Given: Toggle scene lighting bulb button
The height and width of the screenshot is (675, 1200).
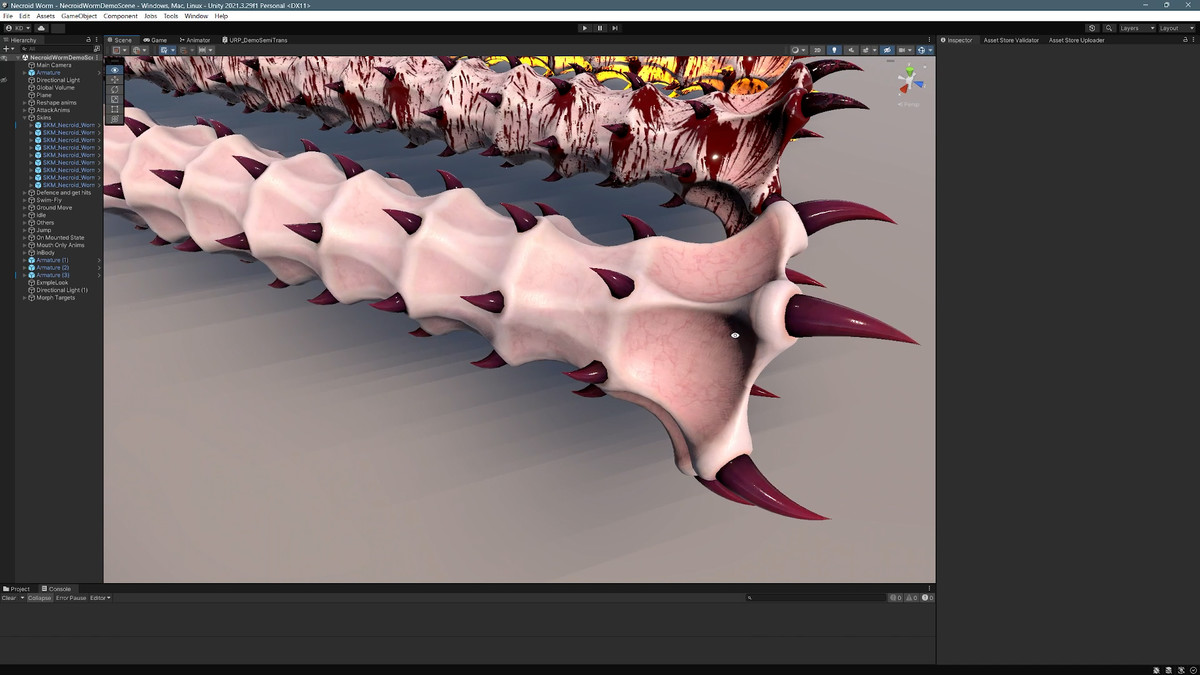Looking at the screenshot, I should pyautogui.click(x=834, y=50).
